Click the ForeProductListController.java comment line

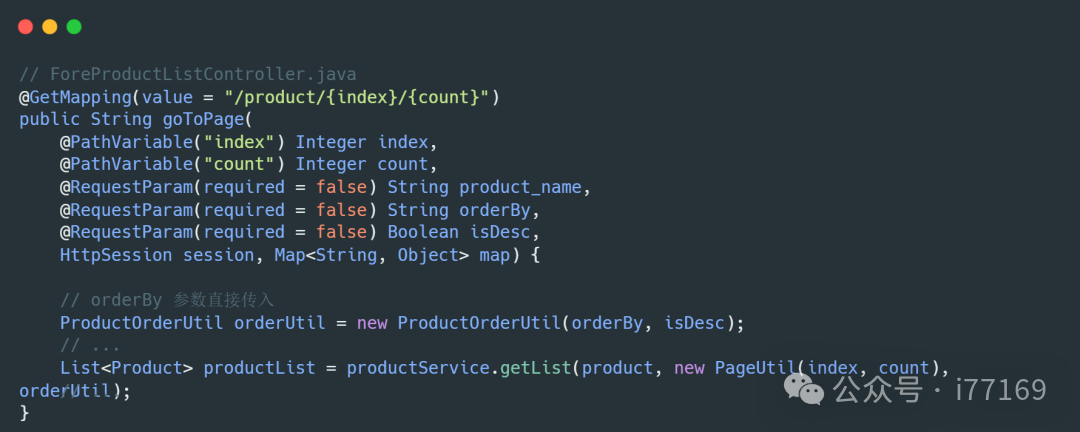[x=188, y=75]
